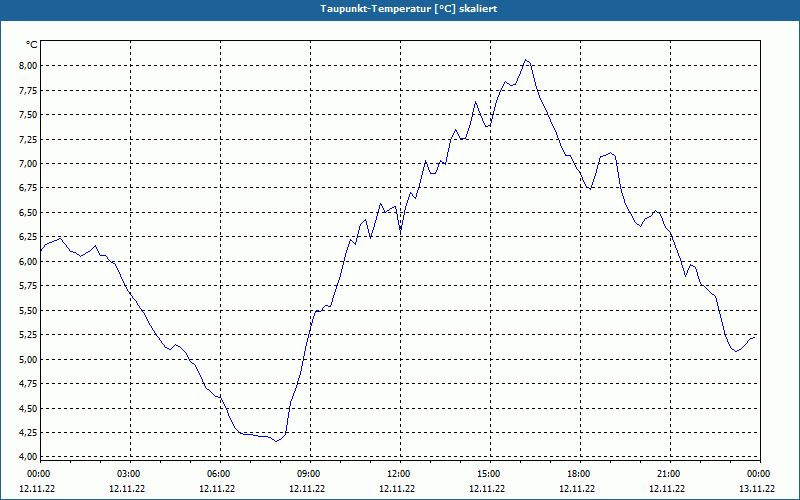Click the 4,75 y-axis label
This screenshot has height=500, width=800.
click(28, 384)
